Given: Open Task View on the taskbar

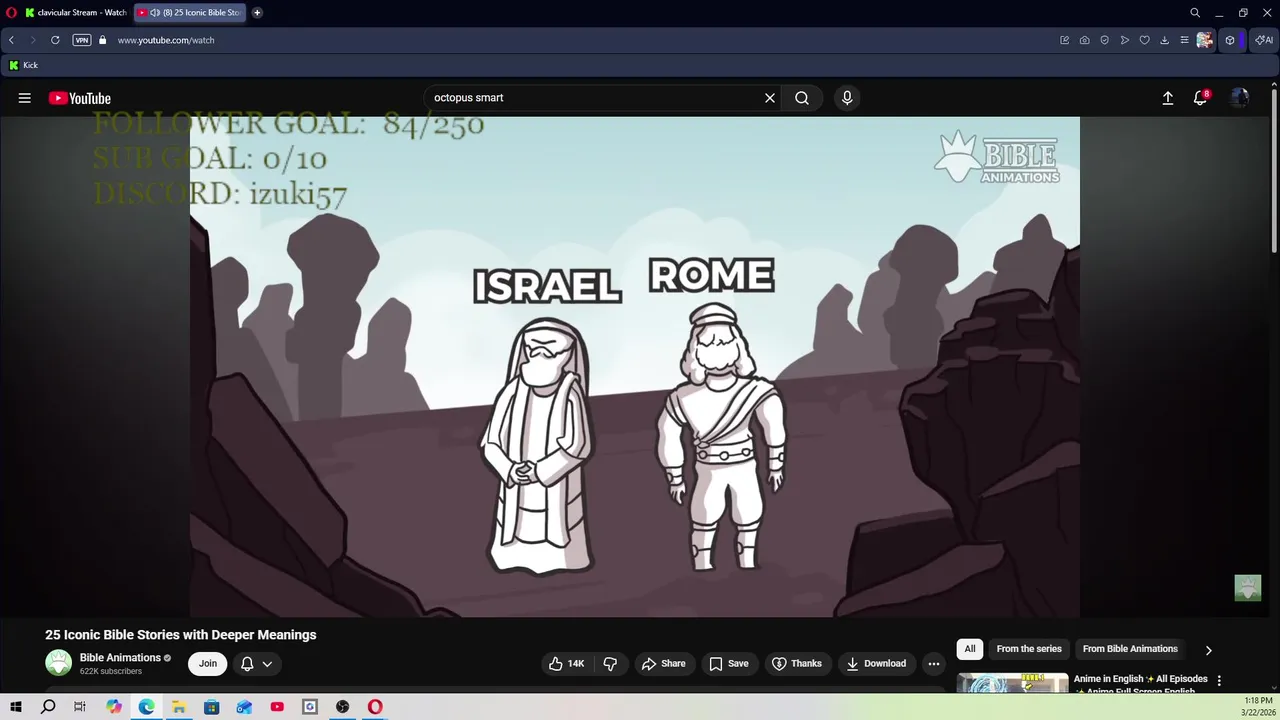Looking at the screenshot, I should (80, 707).
